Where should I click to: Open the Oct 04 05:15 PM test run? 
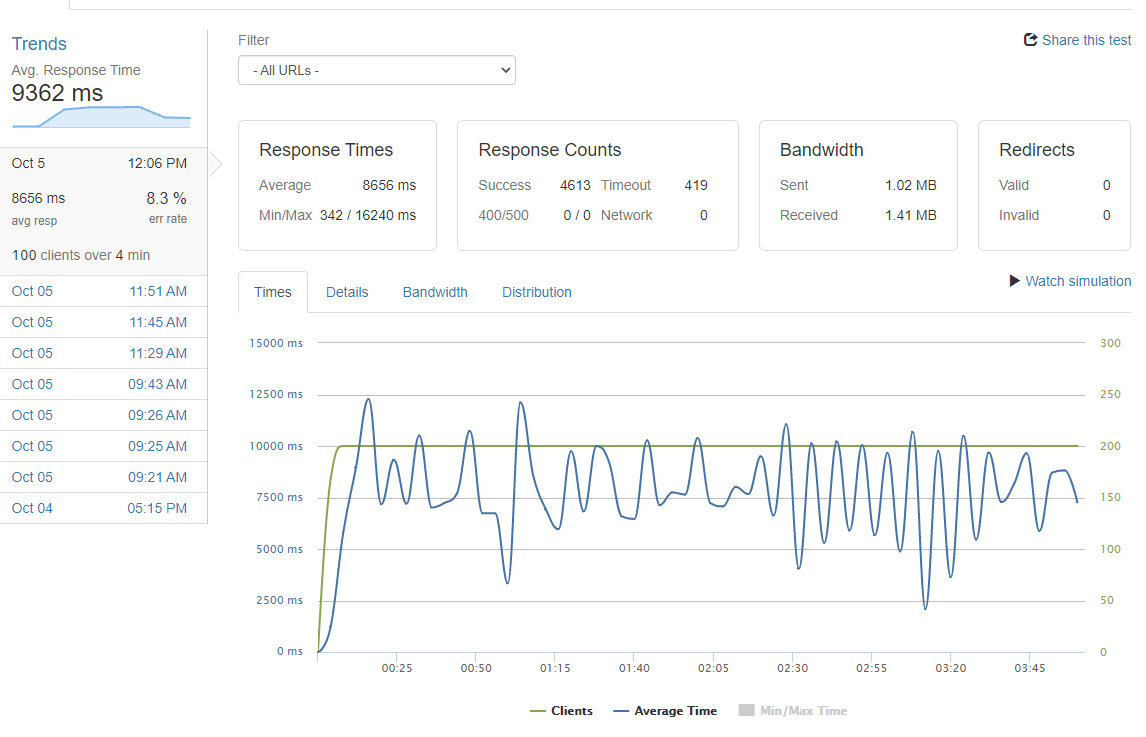tap(103, 508)
